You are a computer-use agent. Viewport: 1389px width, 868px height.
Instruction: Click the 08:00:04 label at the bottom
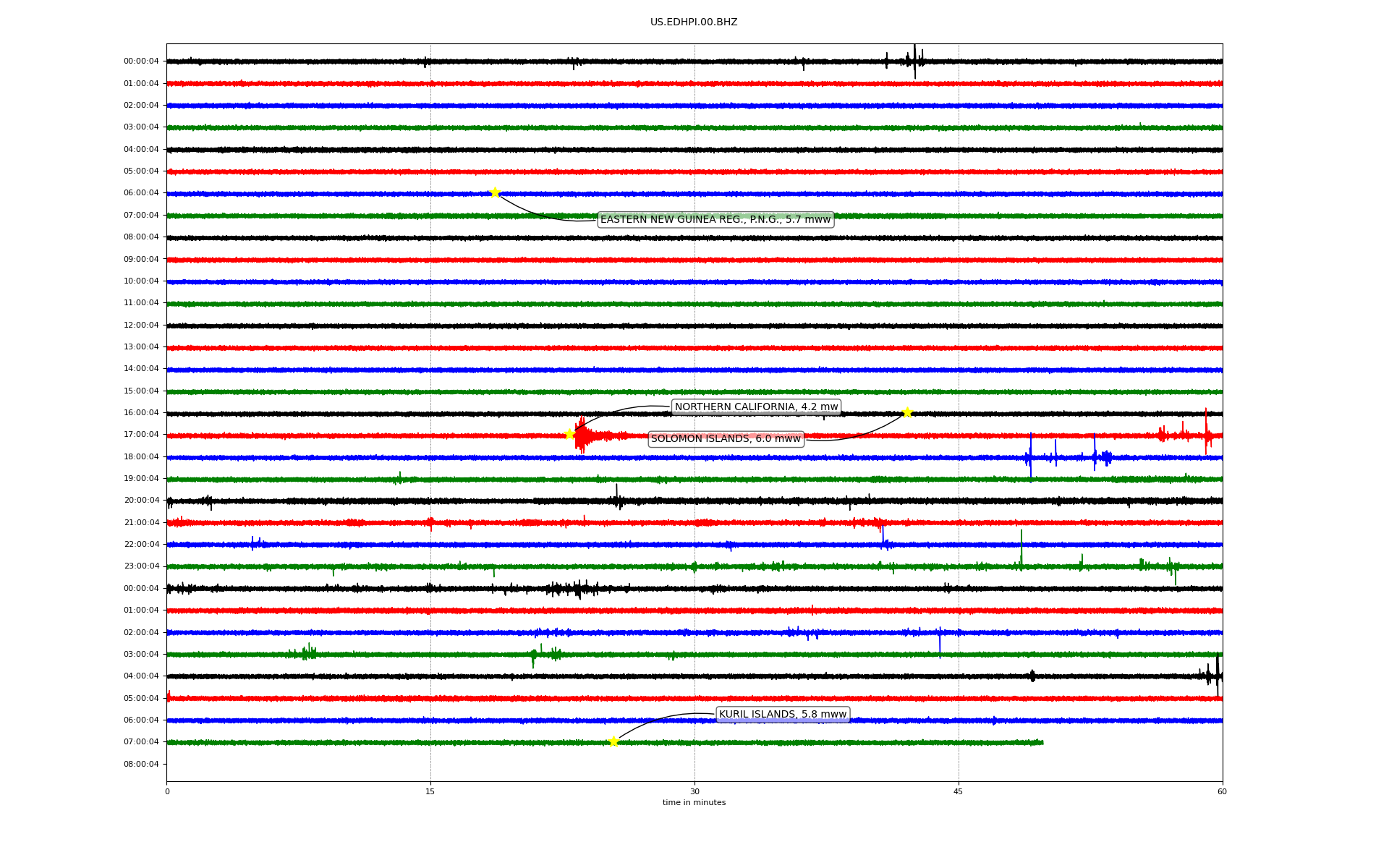pyautogui.click(x=141, y=764)
